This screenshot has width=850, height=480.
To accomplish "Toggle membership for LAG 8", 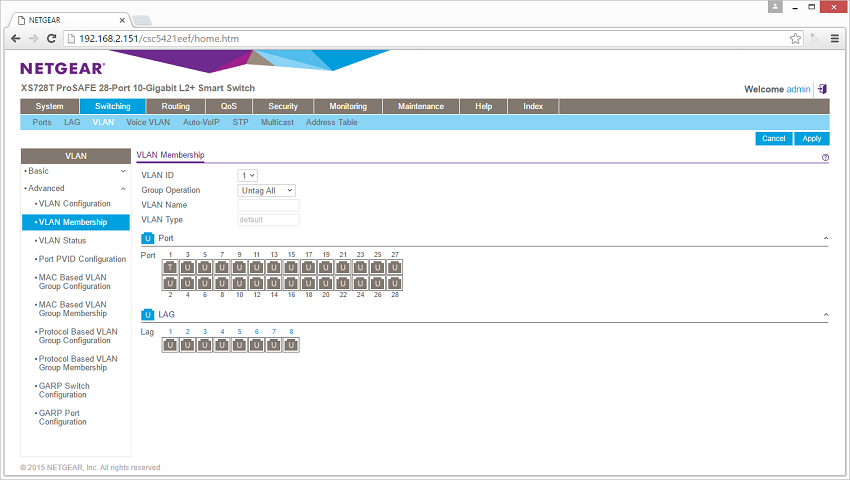I will [291, 345].
